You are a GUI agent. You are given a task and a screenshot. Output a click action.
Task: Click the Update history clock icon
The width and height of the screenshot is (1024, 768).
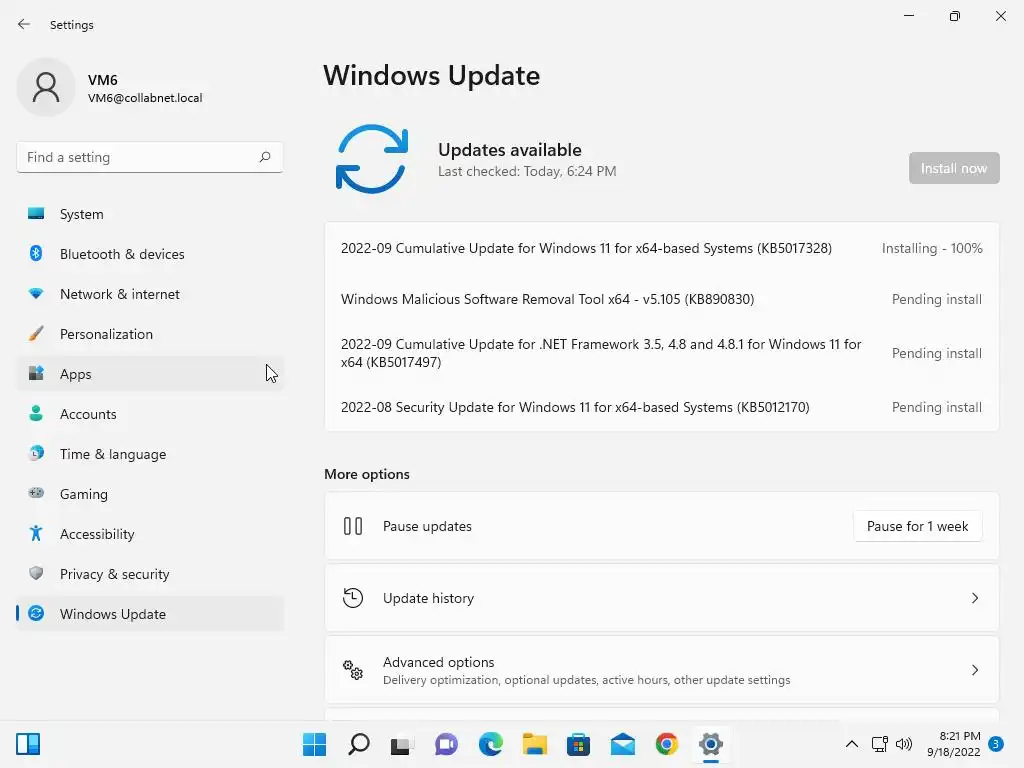(353, 598)
